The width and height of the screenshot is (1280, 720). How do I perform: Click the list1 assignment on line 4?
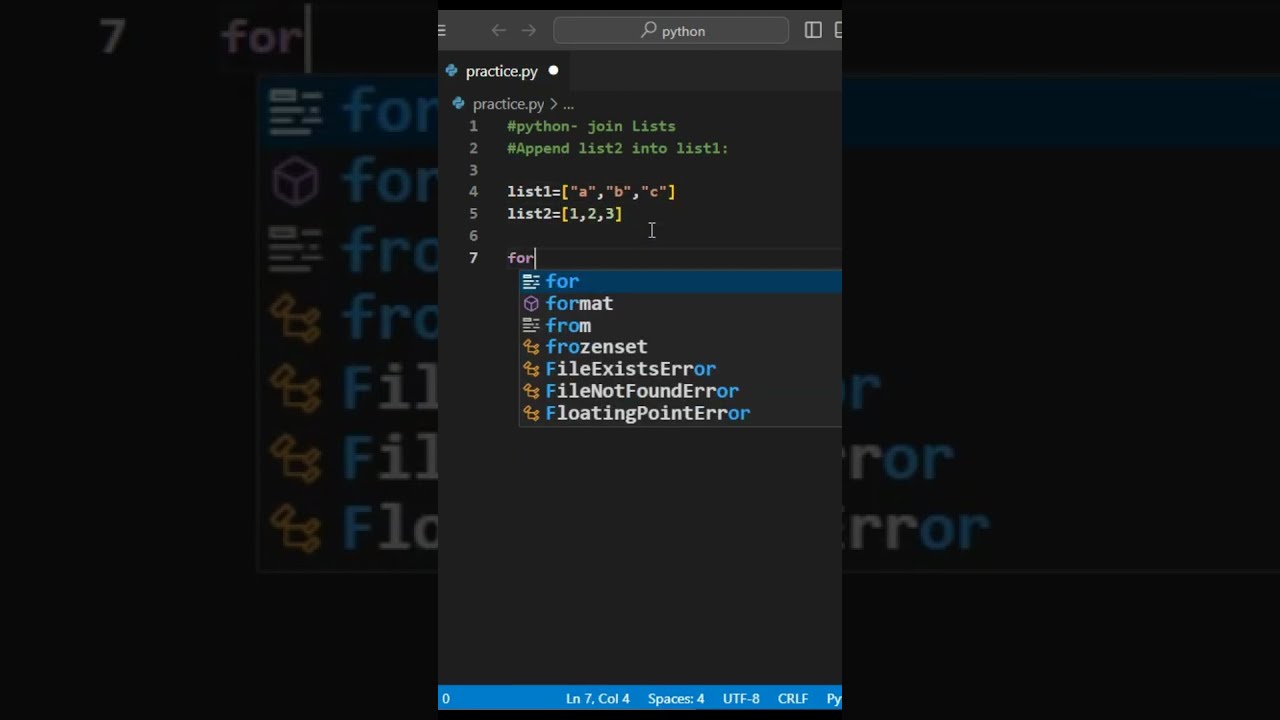(x=591, y=191)
